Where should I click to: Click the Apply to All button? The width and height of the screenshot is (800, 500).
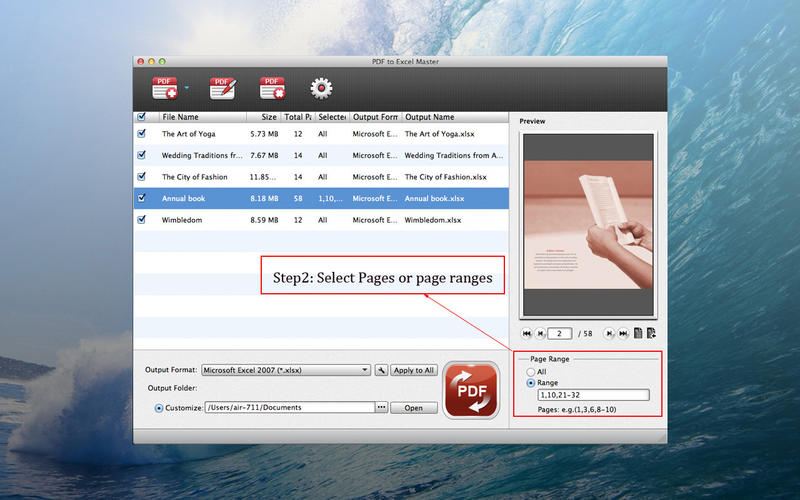(x=414, y=370)
